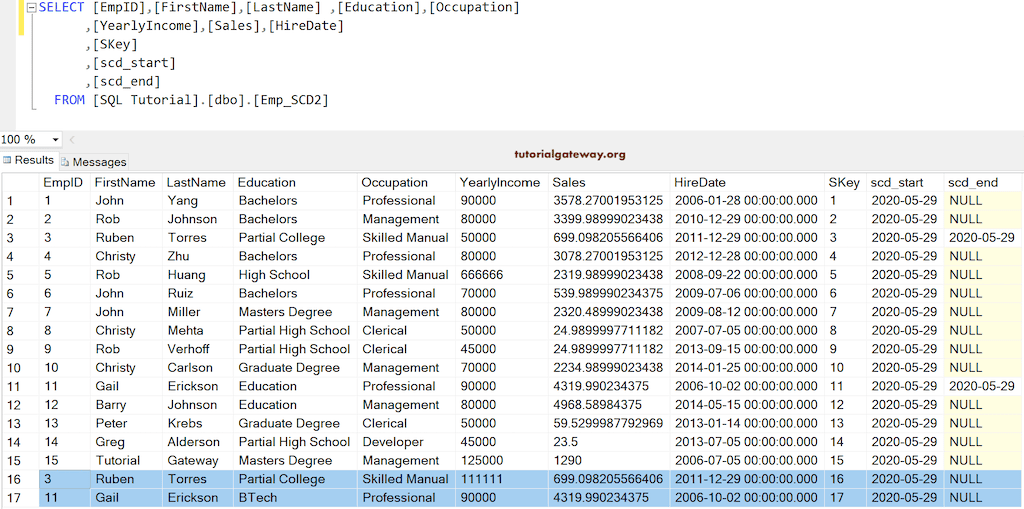Switch to the Results tab
This screenshot has height=509, width=1024.
click(x=29, y=160)
